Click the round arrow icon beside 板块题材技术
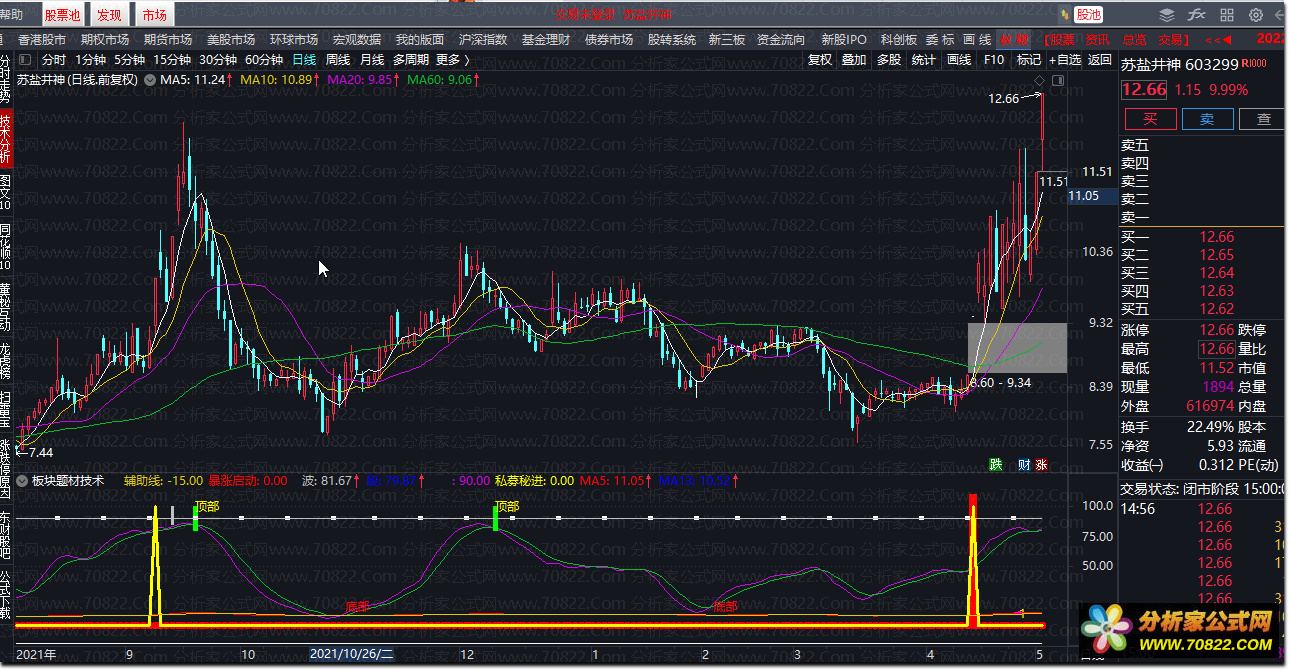 [23, 480]
